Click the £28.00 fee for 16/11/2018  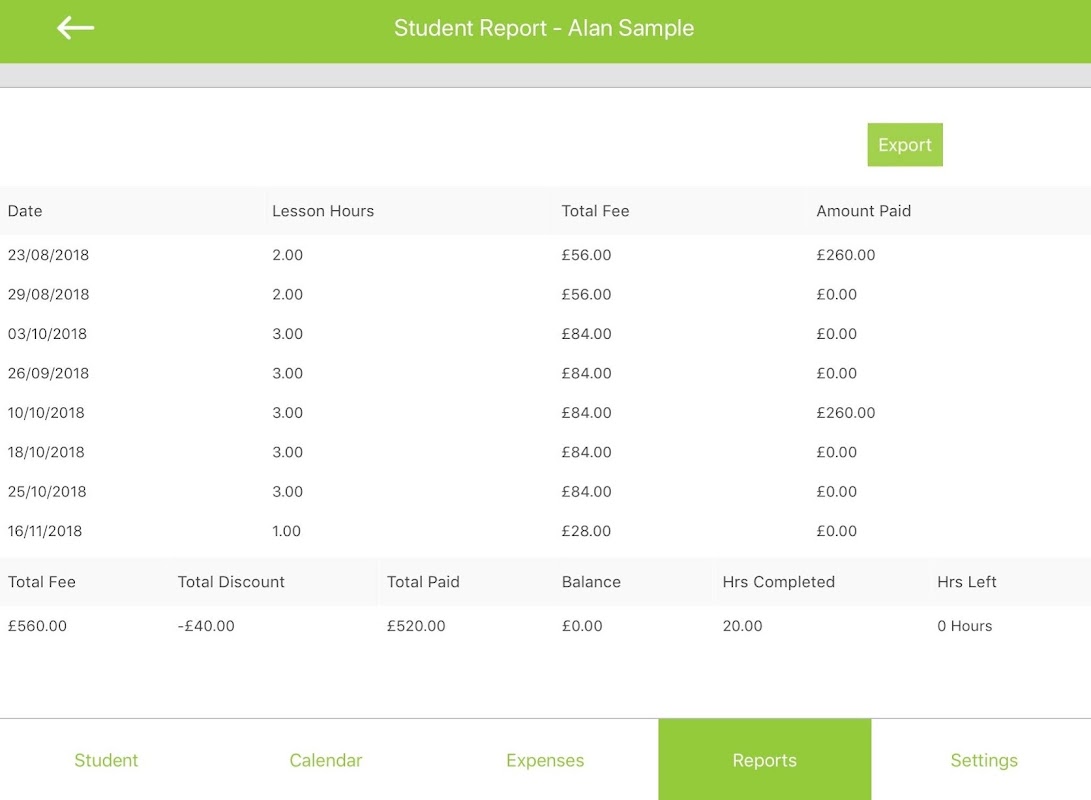(x=586, y=531)
